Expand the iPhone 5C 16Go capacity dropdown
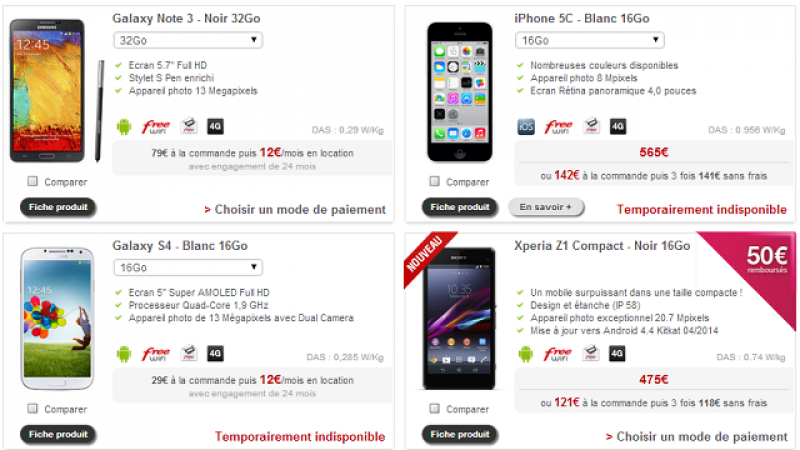The height and width of the screenshot is (450, 800). [590, 40]
